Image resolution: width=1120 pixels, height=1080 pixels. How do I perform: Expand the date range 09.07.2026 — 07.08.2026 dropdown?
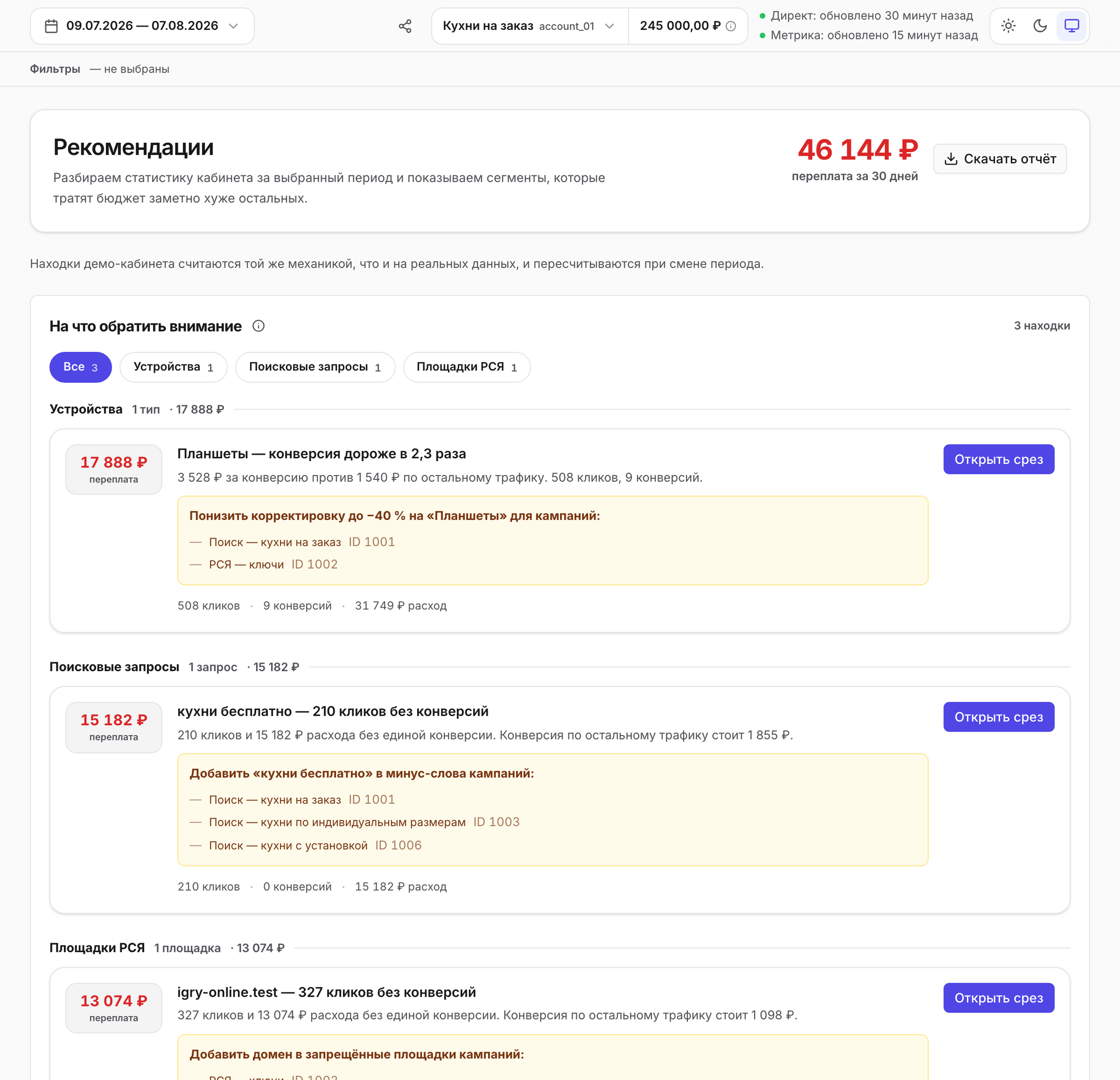[x=142, y=26]
